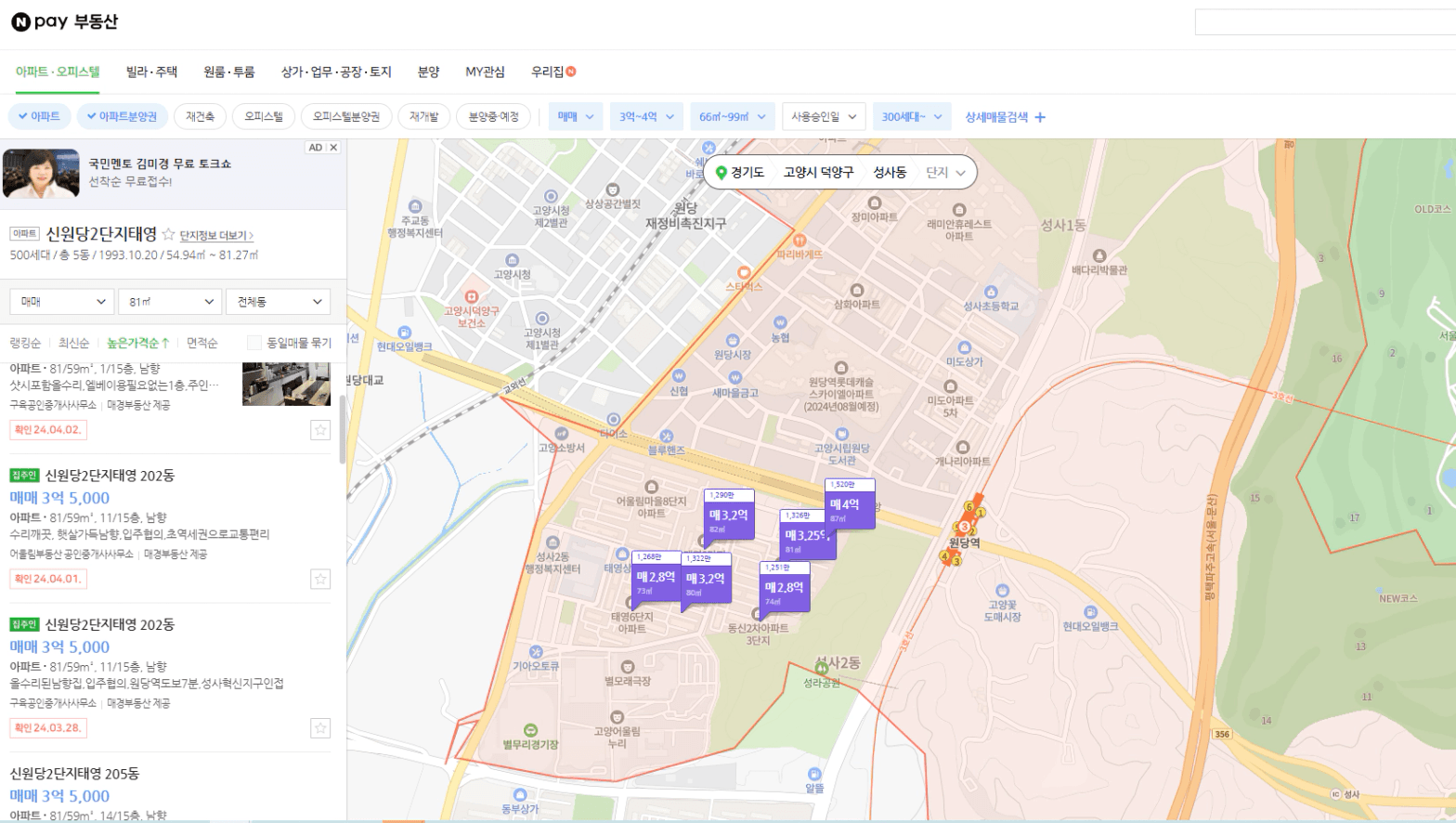Click the listing list vertical scrollbar
The image size is (1456, 823).
coord(342,429)
